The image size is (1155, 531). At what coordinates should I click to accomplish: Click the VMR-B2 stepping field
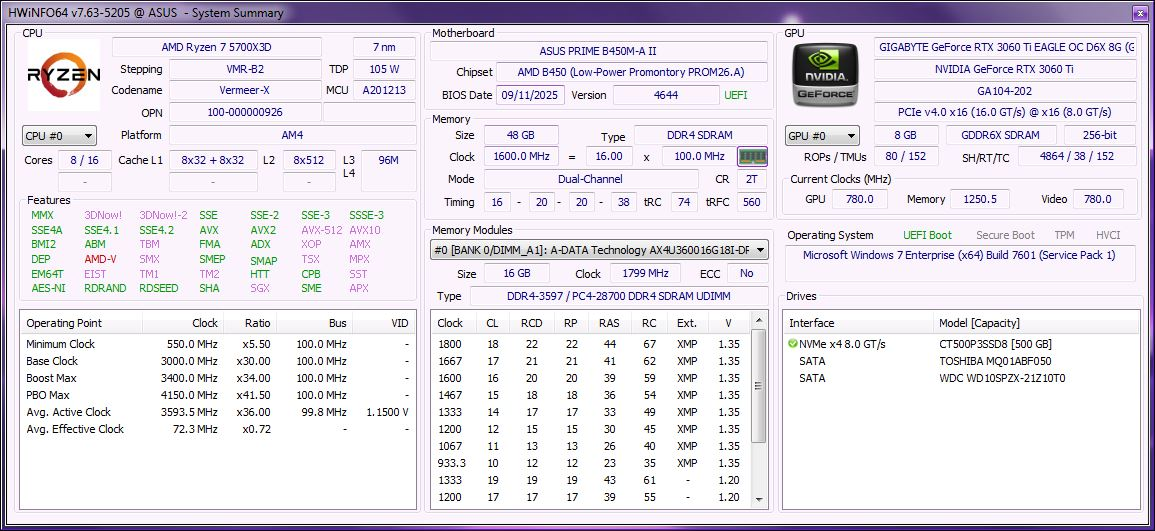coord(245,69)
